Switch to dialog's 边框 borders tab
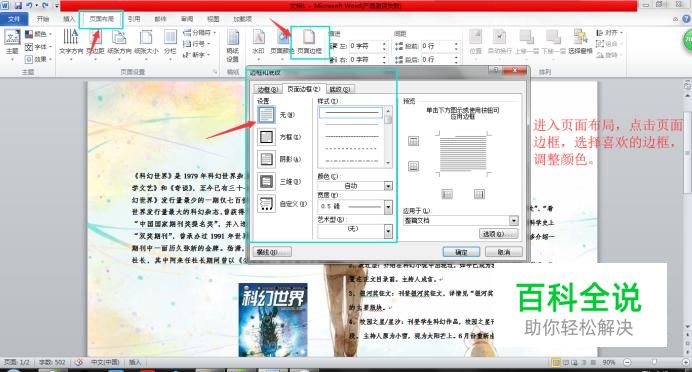Screen dimensions: 692x372 pyautogui.click(x=268, y=90)
